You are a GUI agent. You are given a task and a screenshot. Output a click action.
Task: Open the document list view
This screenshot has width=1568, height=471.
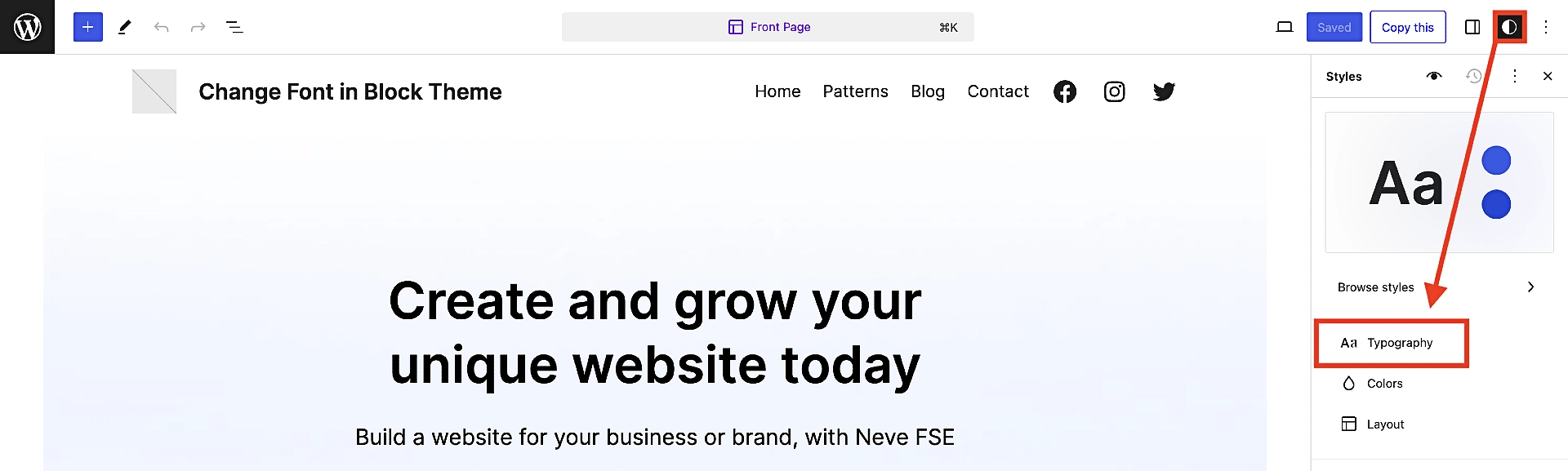(234, 27)
